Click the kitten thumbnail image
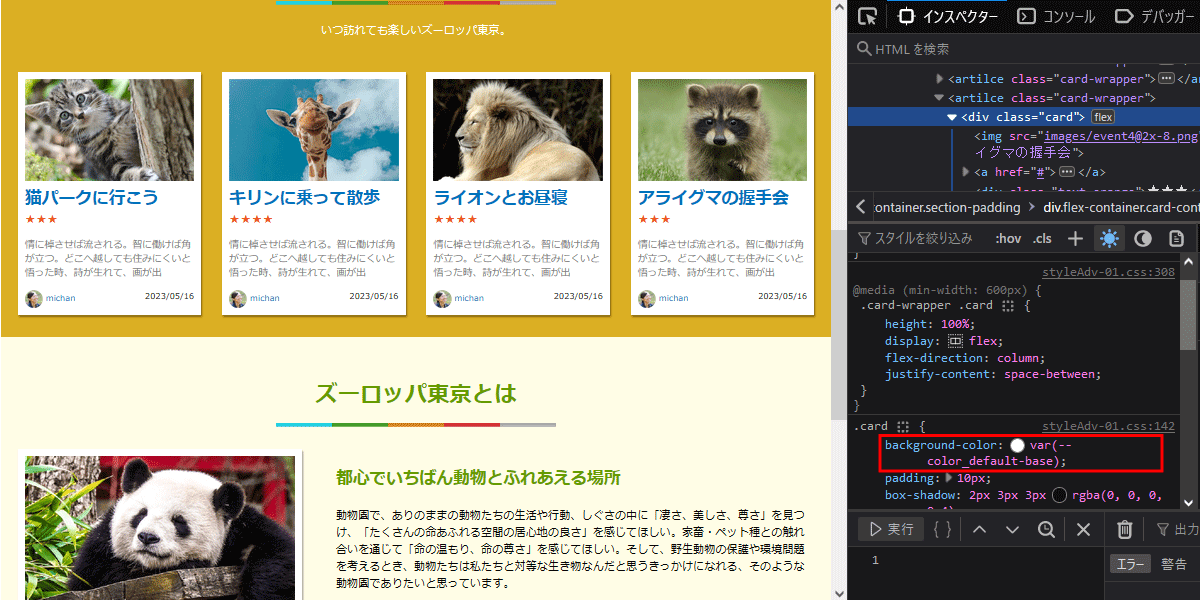 tap(110, 130)
